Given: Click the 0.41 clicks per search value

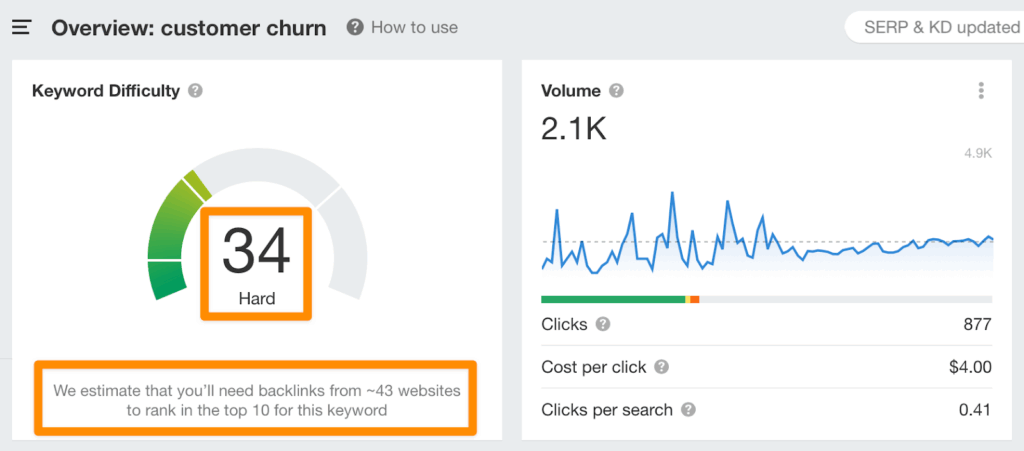Looking at the screenshot, I should 975,410.
